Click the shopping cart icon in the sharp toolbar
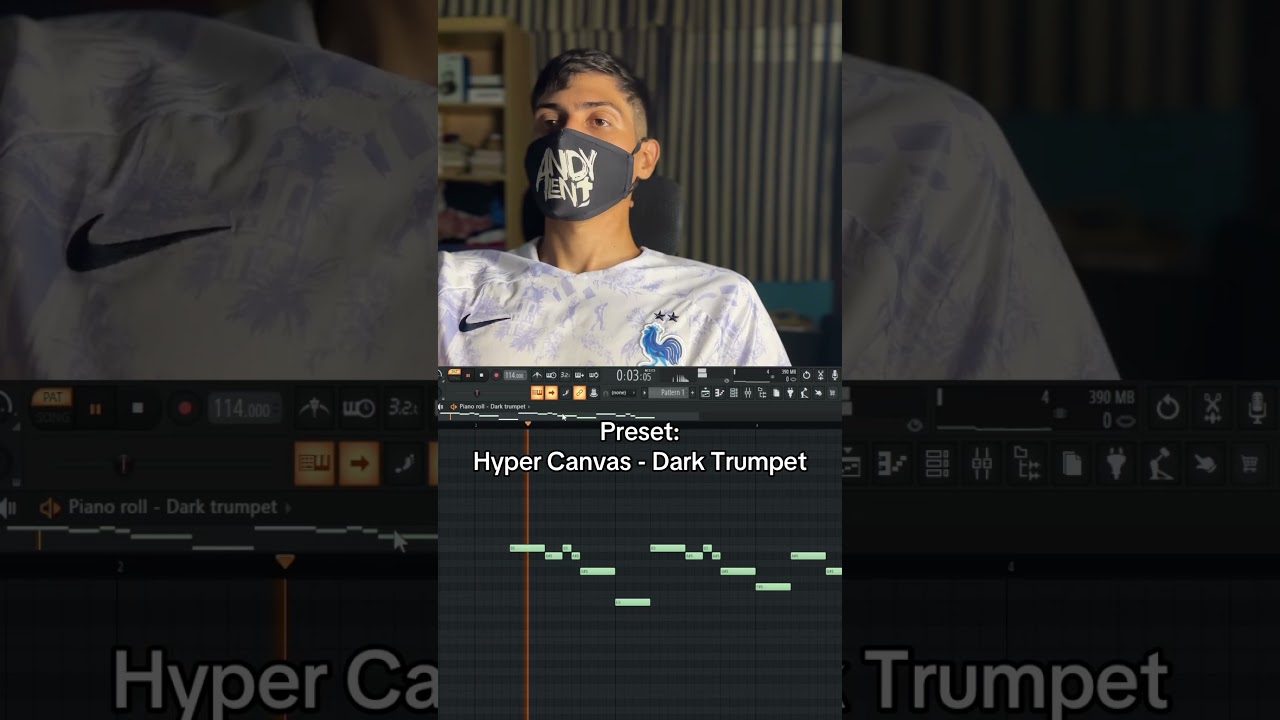 pos(832,393)
